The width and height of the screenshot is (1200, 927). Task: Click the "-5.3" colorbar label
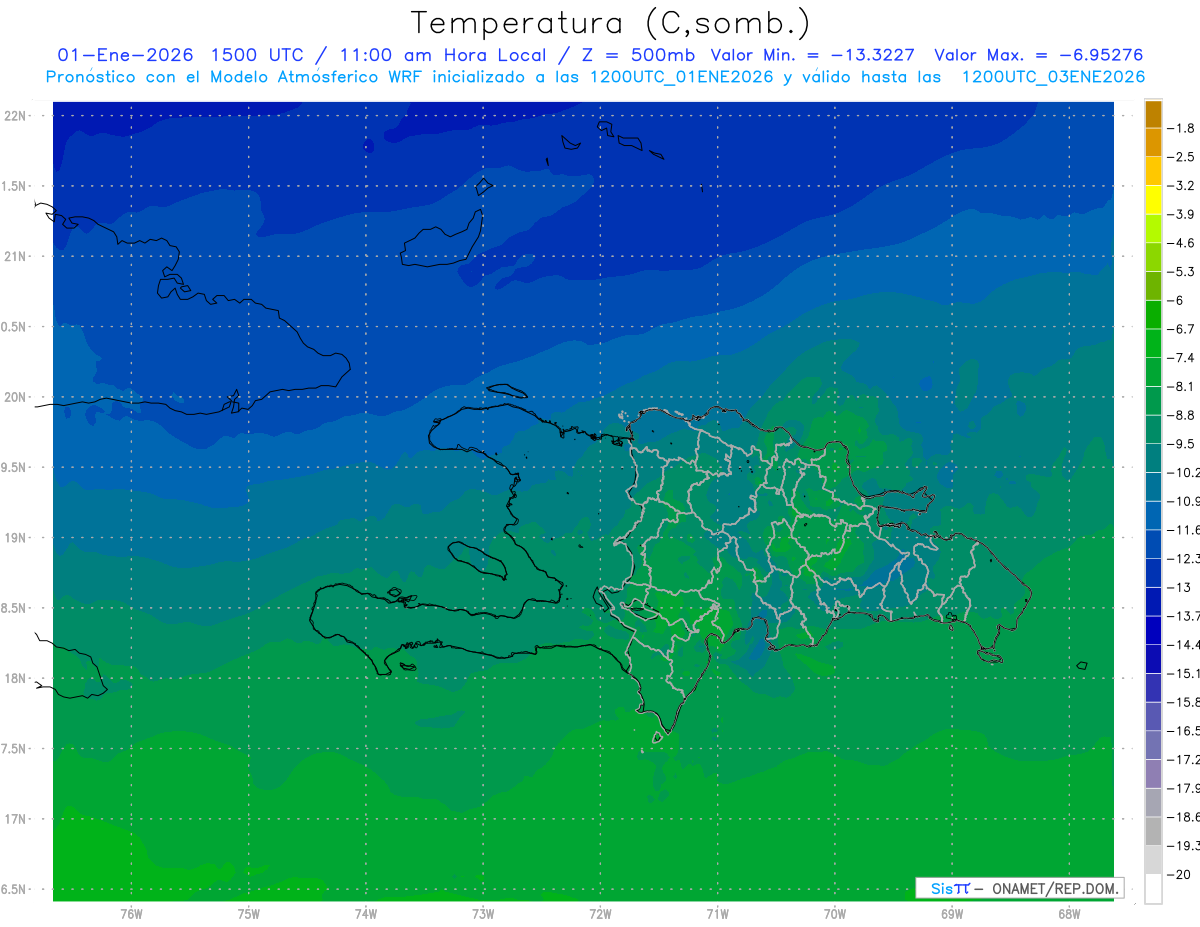click(1183, 271)
